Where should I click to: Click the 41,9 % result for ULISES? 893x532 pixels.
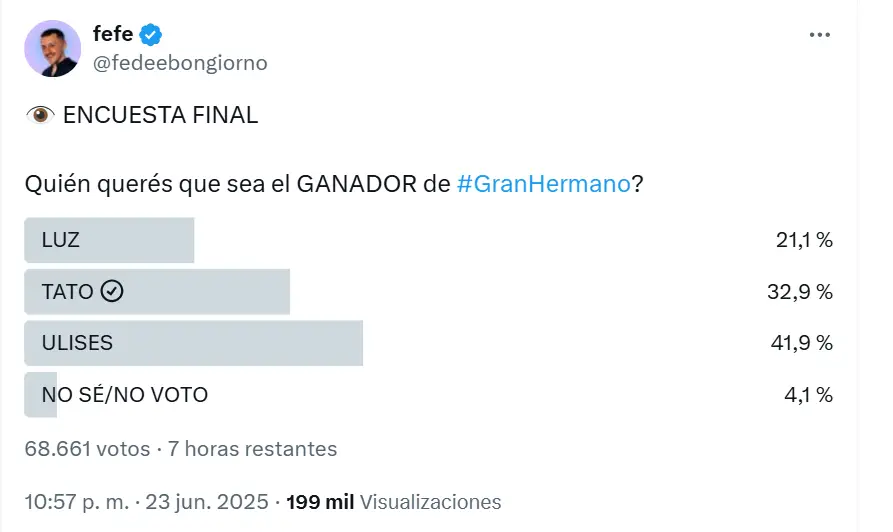[801, 343]
